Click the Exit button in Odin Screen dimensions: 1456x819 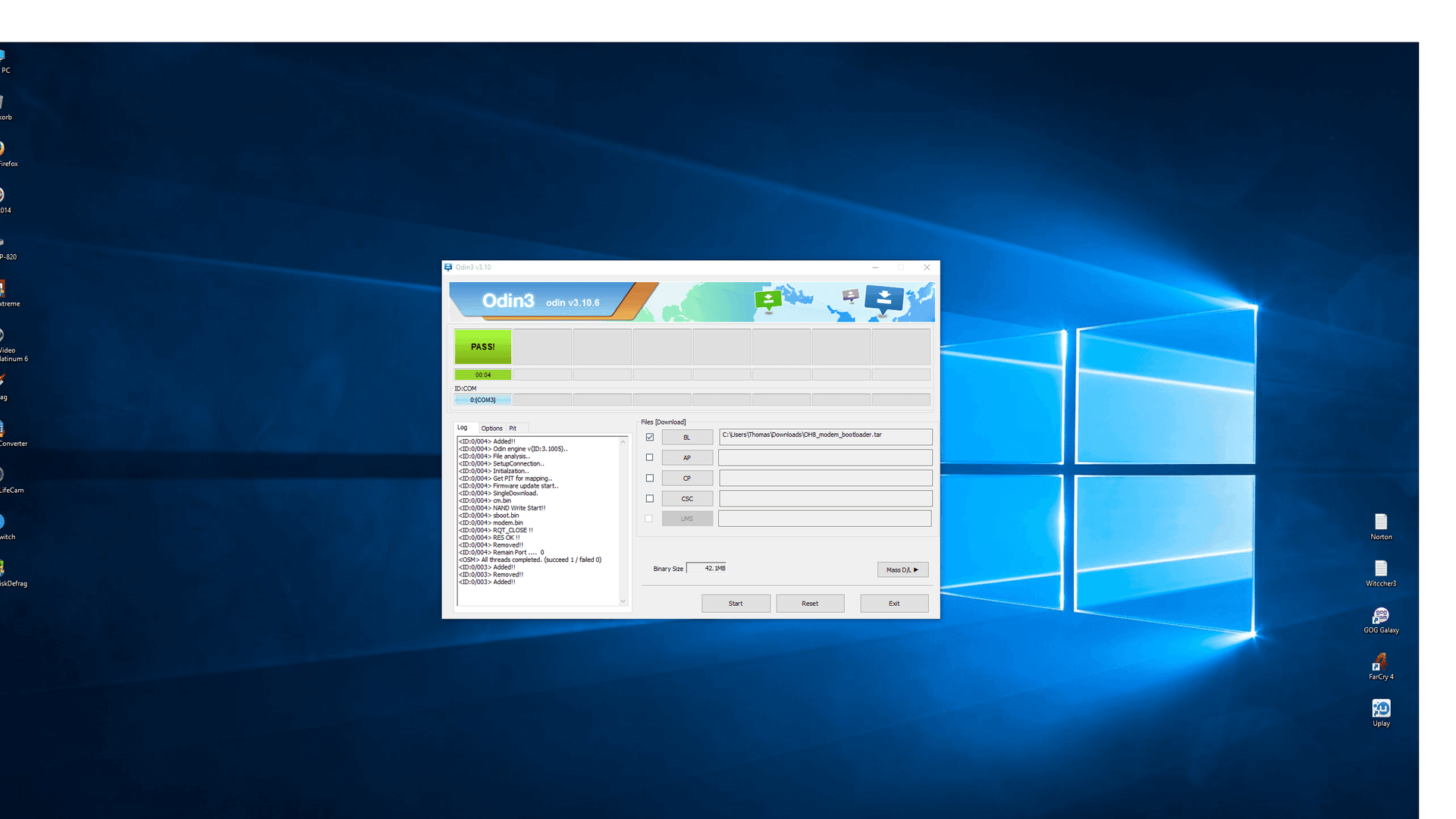click(x=894, y=604)
